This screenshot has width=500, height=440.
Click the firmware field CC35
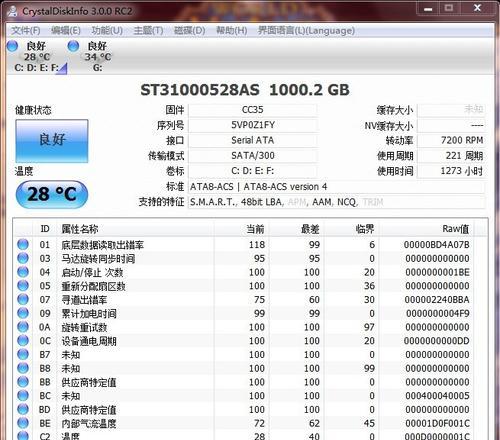253,110
